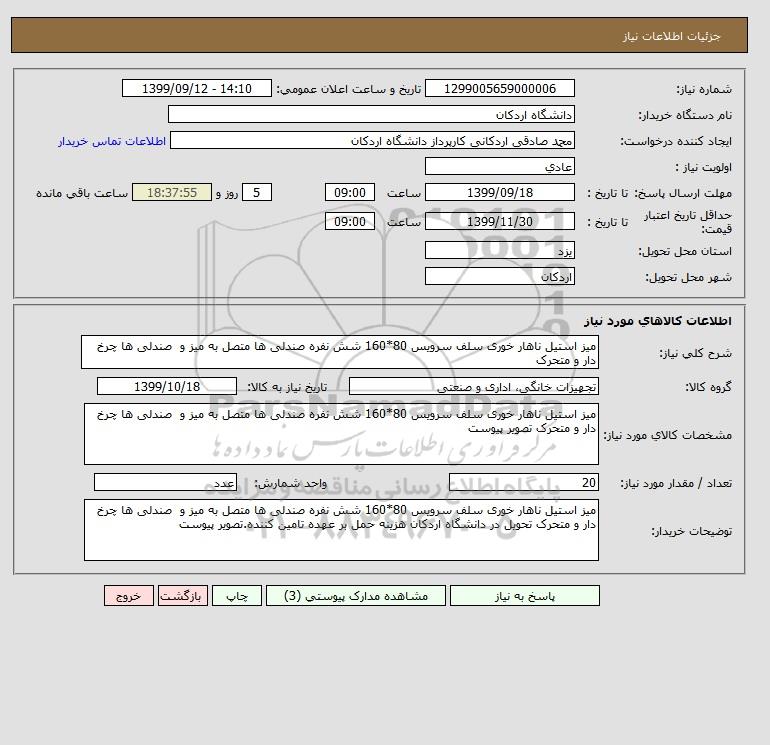
Task: Click the شرح کلی نیاز label
Action: [x=695, y=353]
